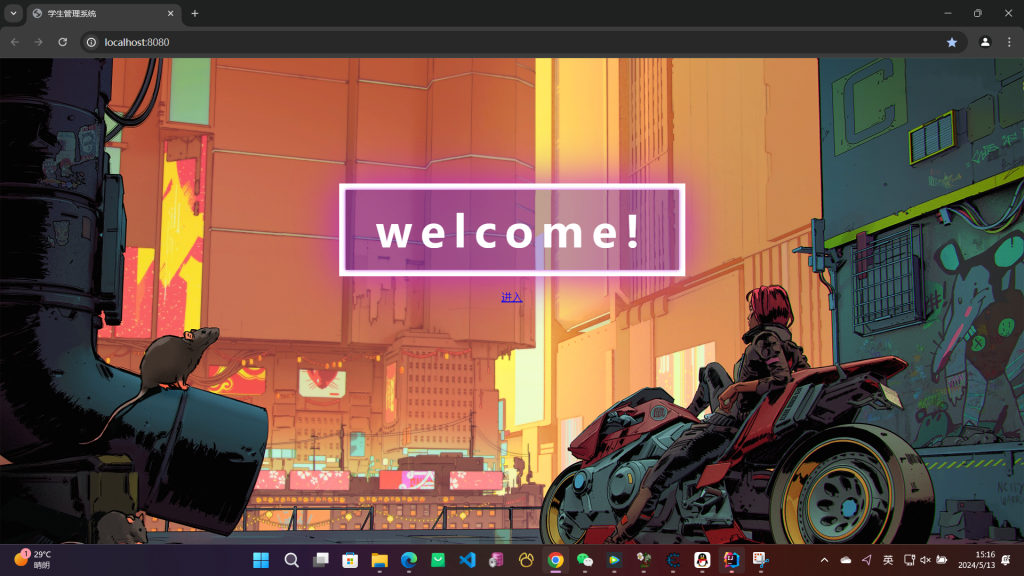Minimize the Chrome window
1024x576 pixels.
click(x=948, y=13)
